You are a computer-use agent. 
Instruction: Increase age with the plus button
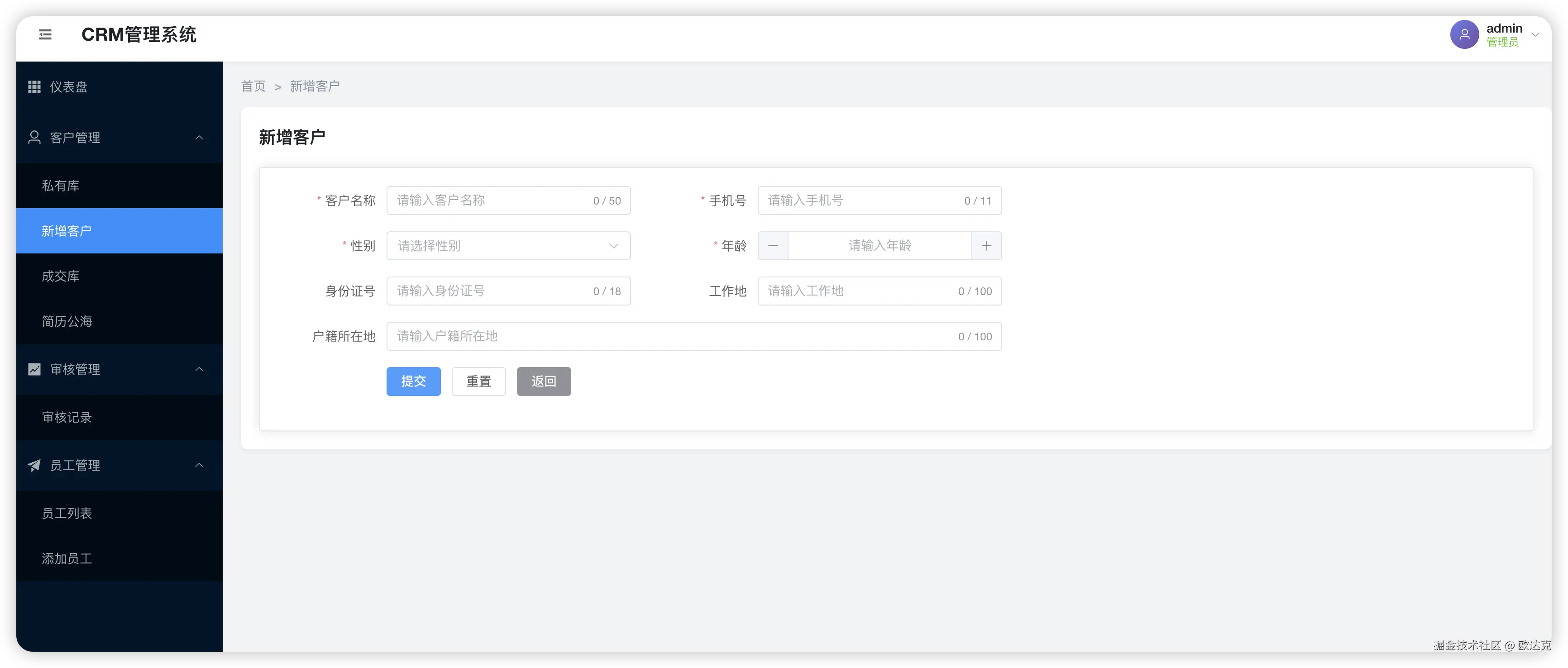click(986, 246)
